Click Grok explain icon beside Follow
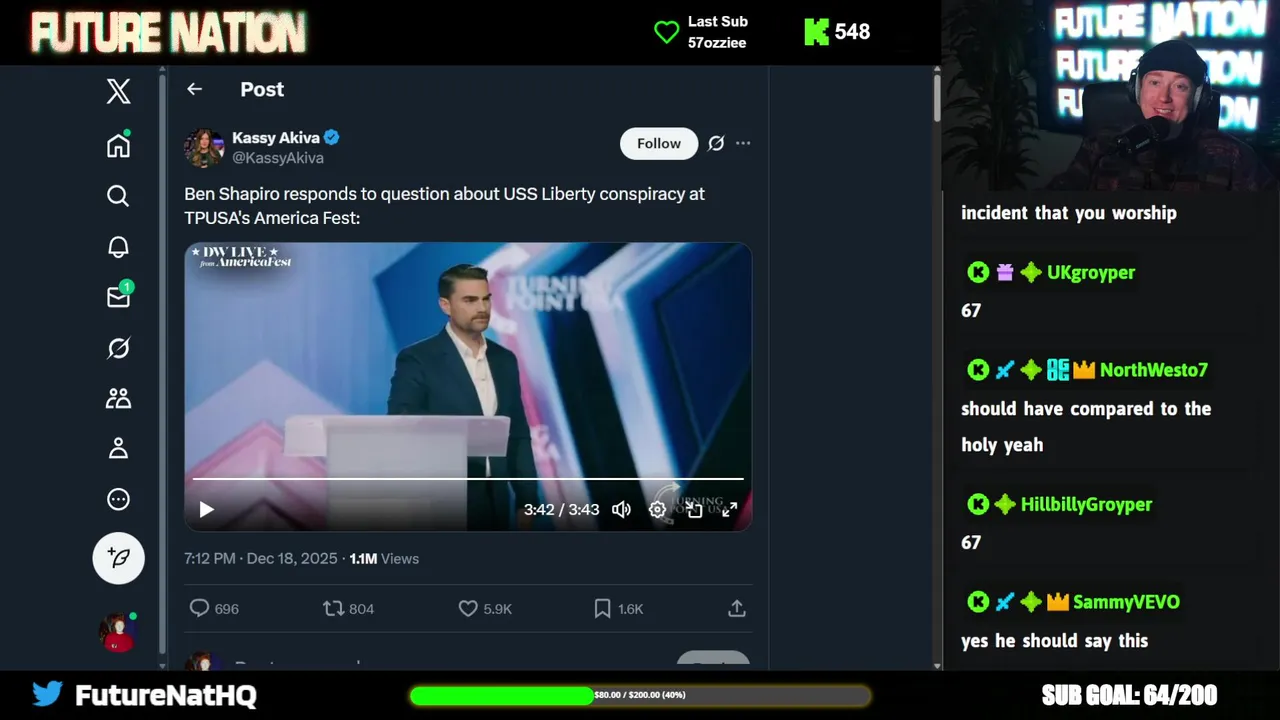Viewport: 1280px width, 720px height. tap(716, 143)
